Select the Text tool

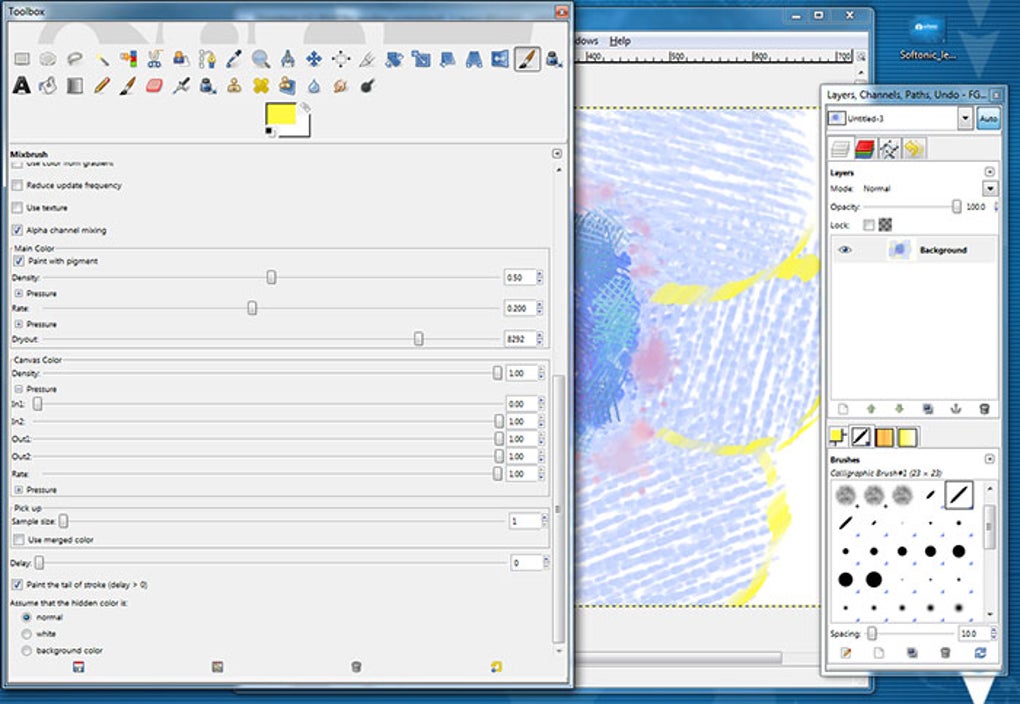pyautogui.click(x=20, y=86)
